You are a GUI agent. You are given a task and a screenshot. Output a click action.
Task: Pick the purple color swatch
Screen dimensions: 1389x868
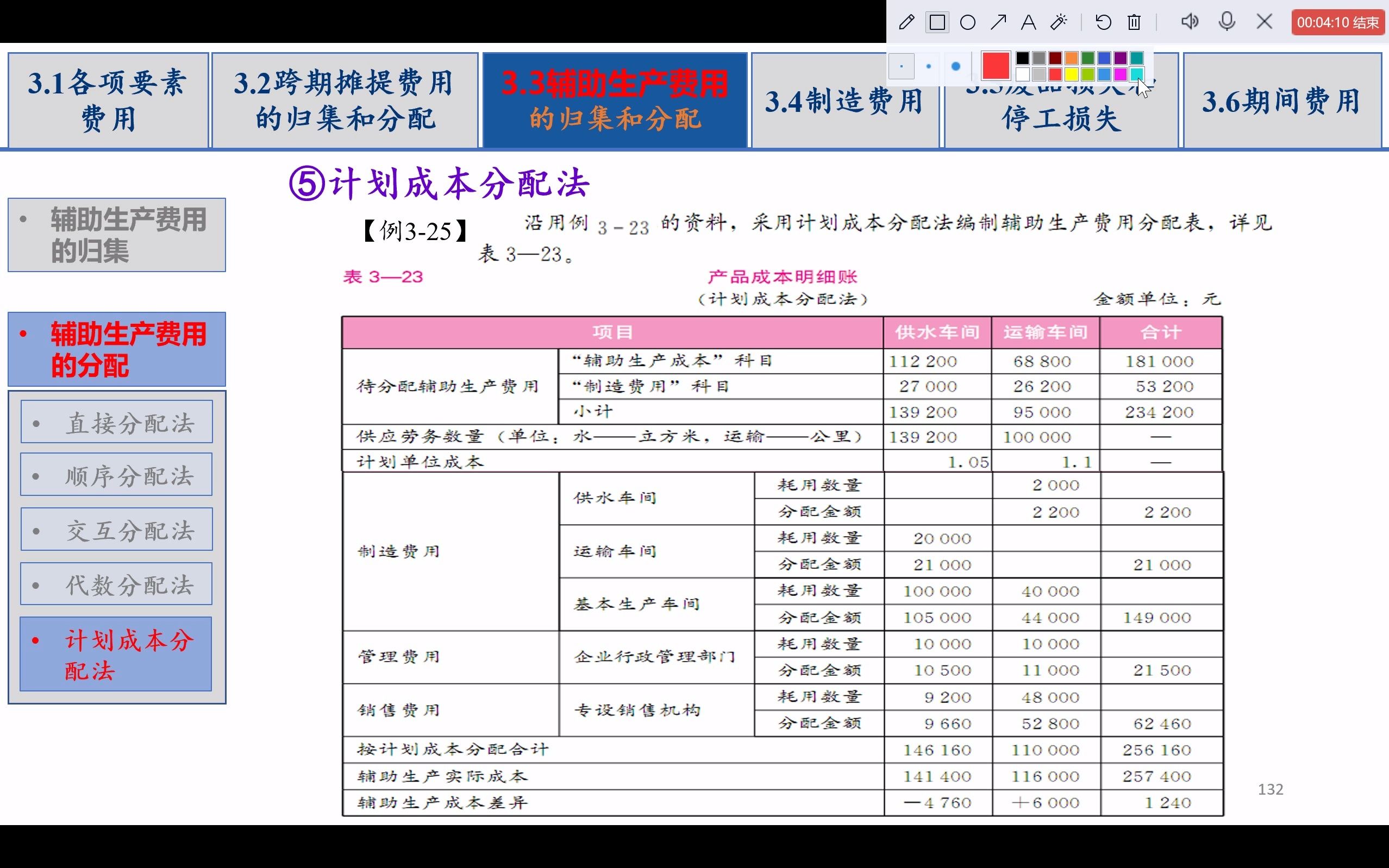1120,58
